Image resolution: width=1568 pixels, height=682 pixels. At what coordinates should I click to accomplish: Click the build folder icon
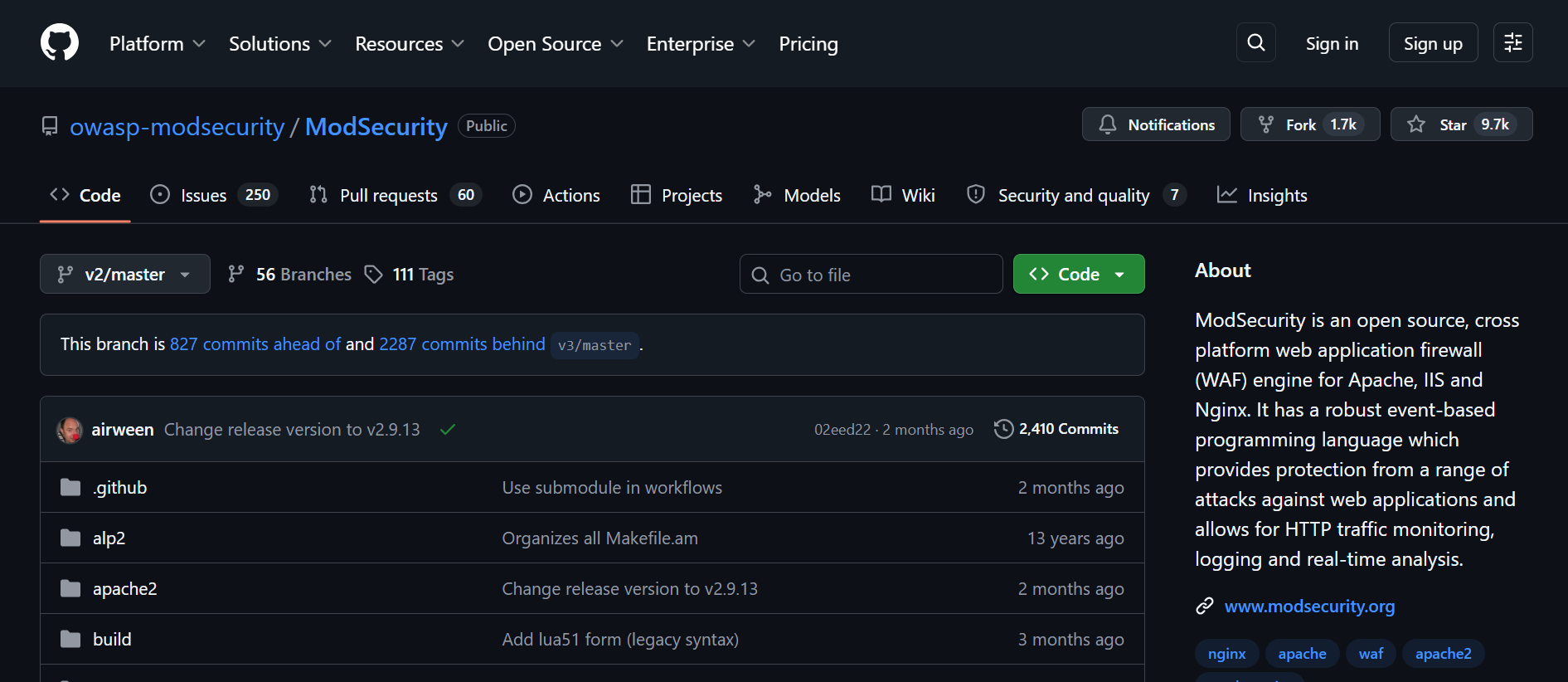(70, 639)
